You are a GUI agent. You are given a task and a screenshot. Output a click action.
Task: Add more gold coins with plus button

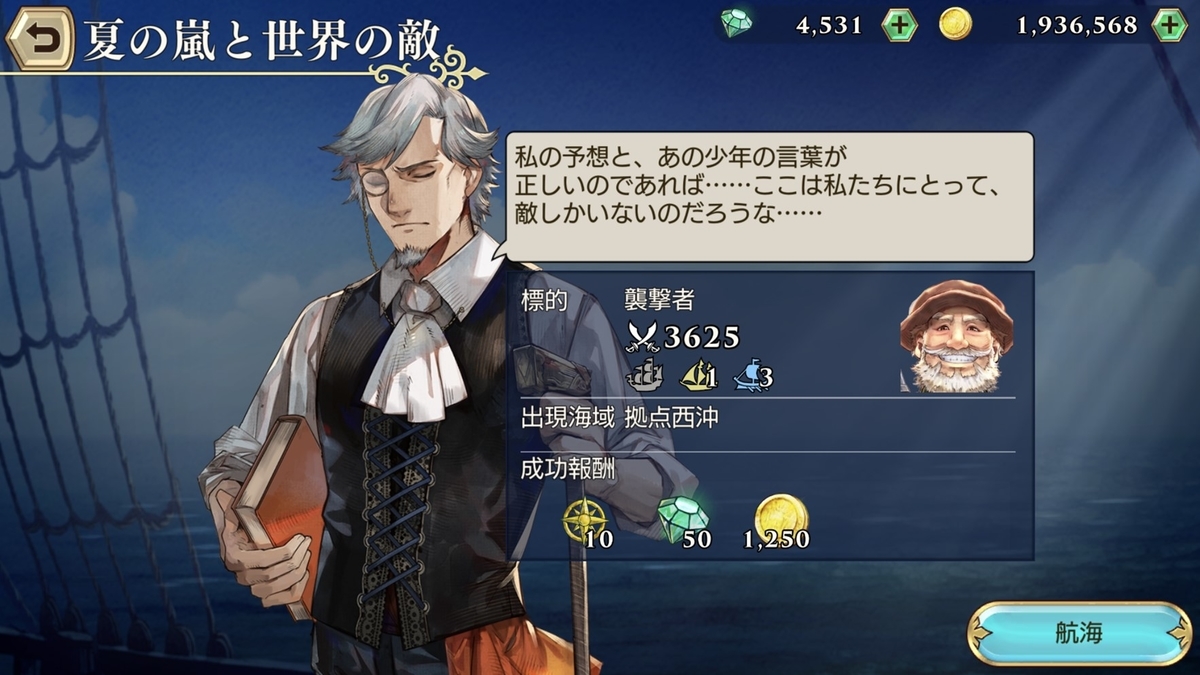[1168, 26]
